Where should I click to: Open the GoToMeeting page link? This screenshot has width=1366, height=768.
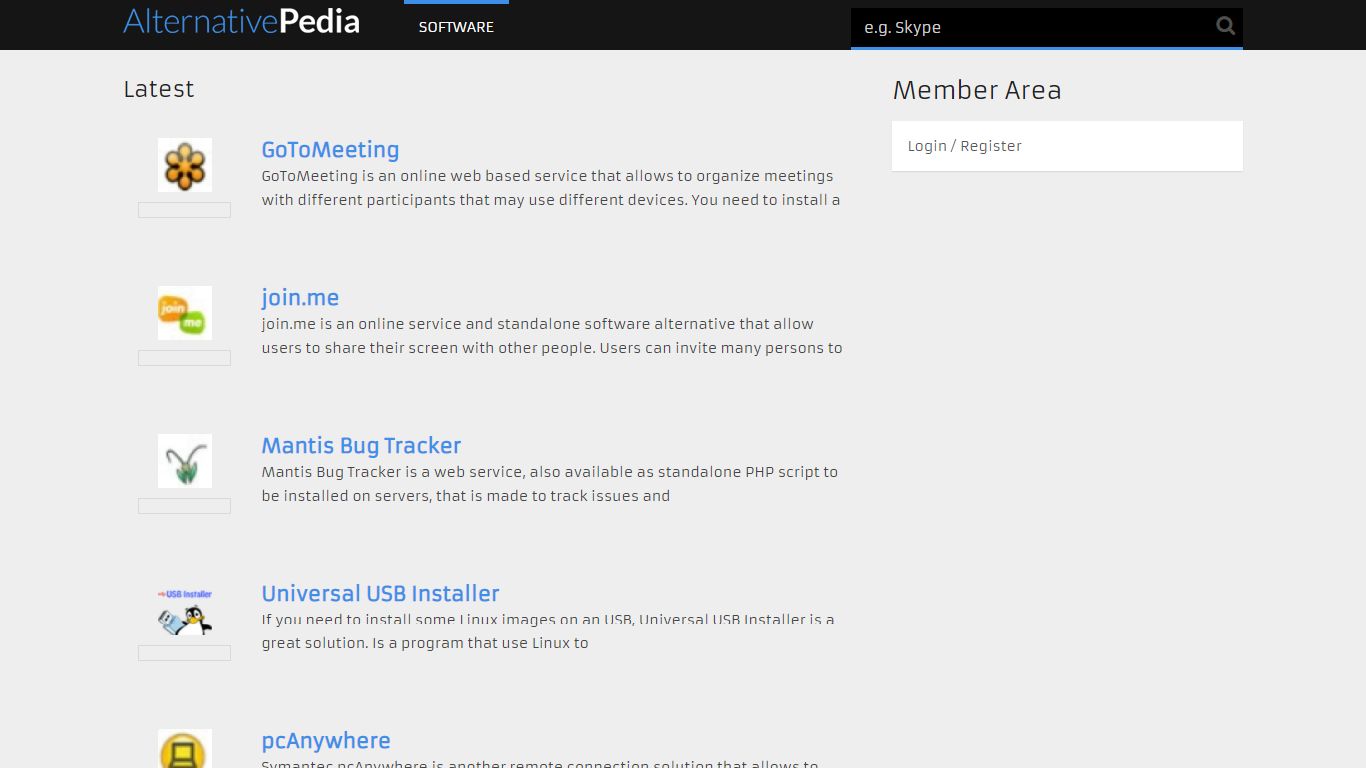tap(330, 149)
